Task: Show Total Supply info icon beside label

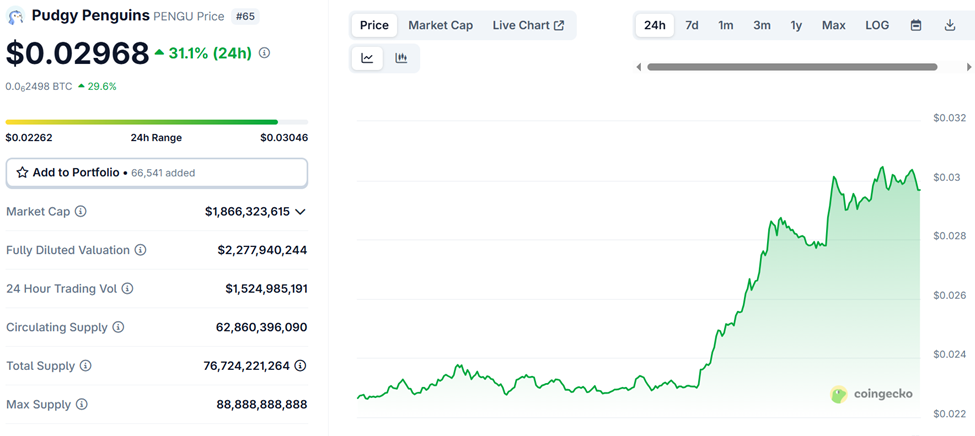Action: pos(86,366)
